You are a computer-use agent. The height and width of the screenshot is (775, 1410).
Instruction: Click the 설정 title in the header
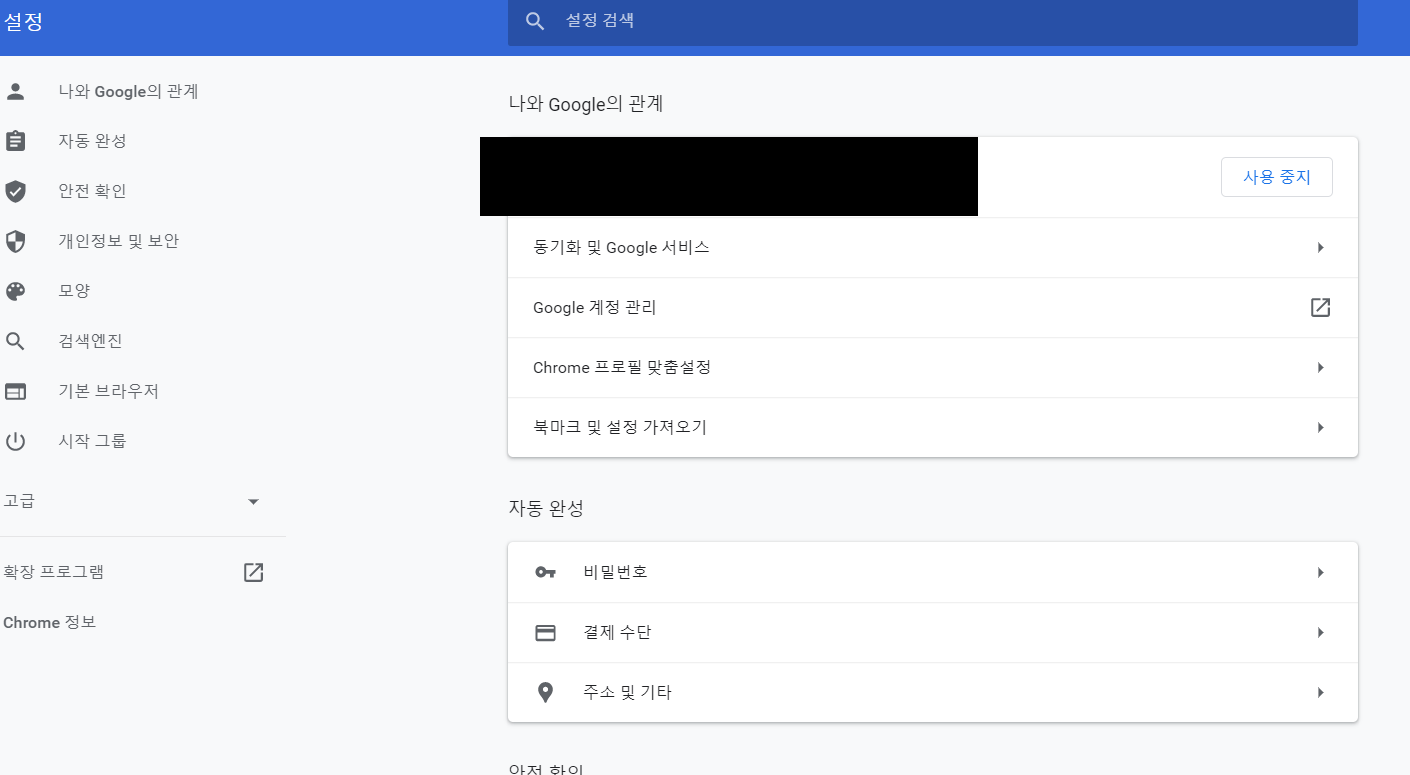[23, 21]
